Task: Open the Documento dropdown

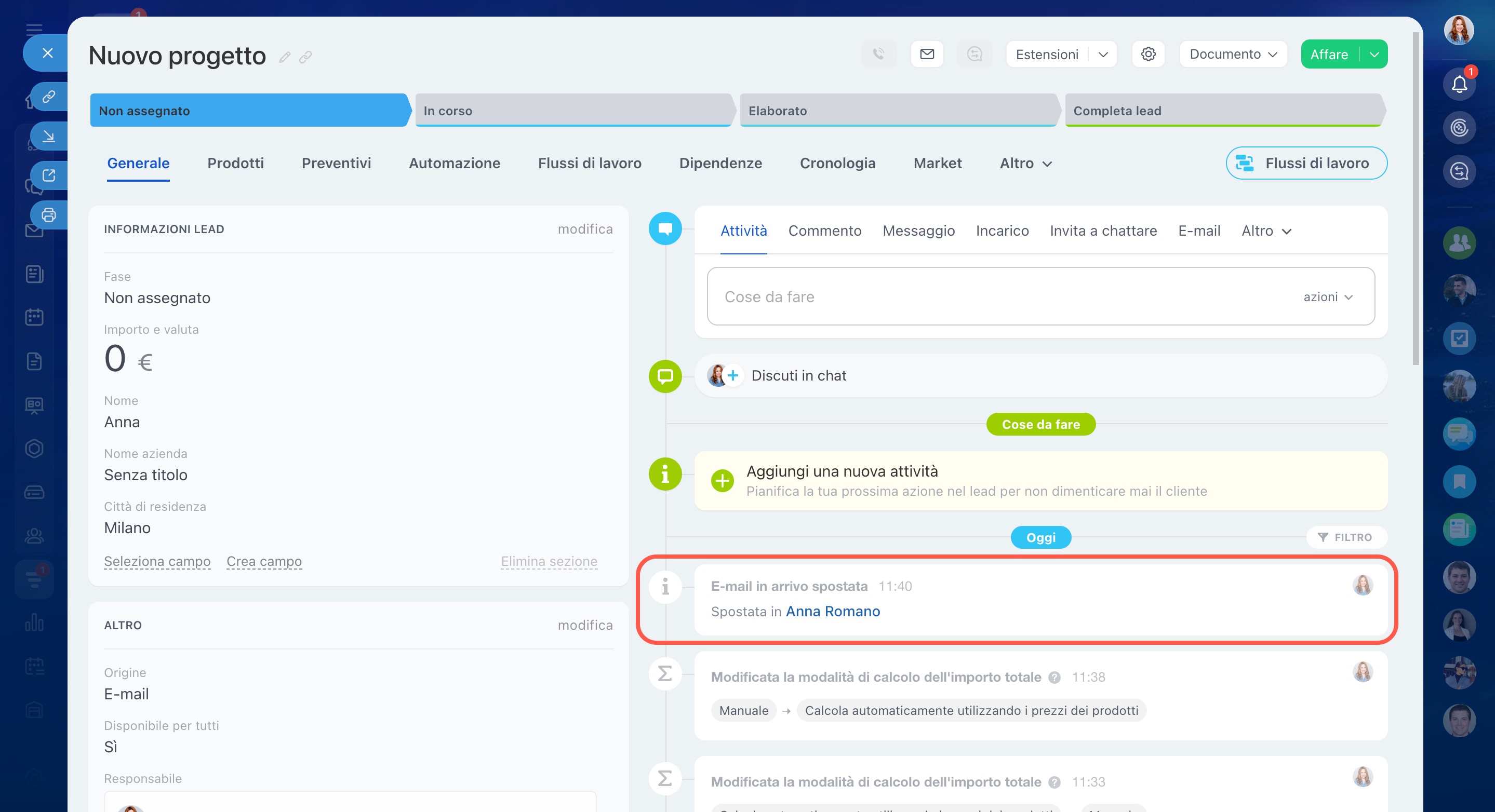Action: tap(1233, 54)
